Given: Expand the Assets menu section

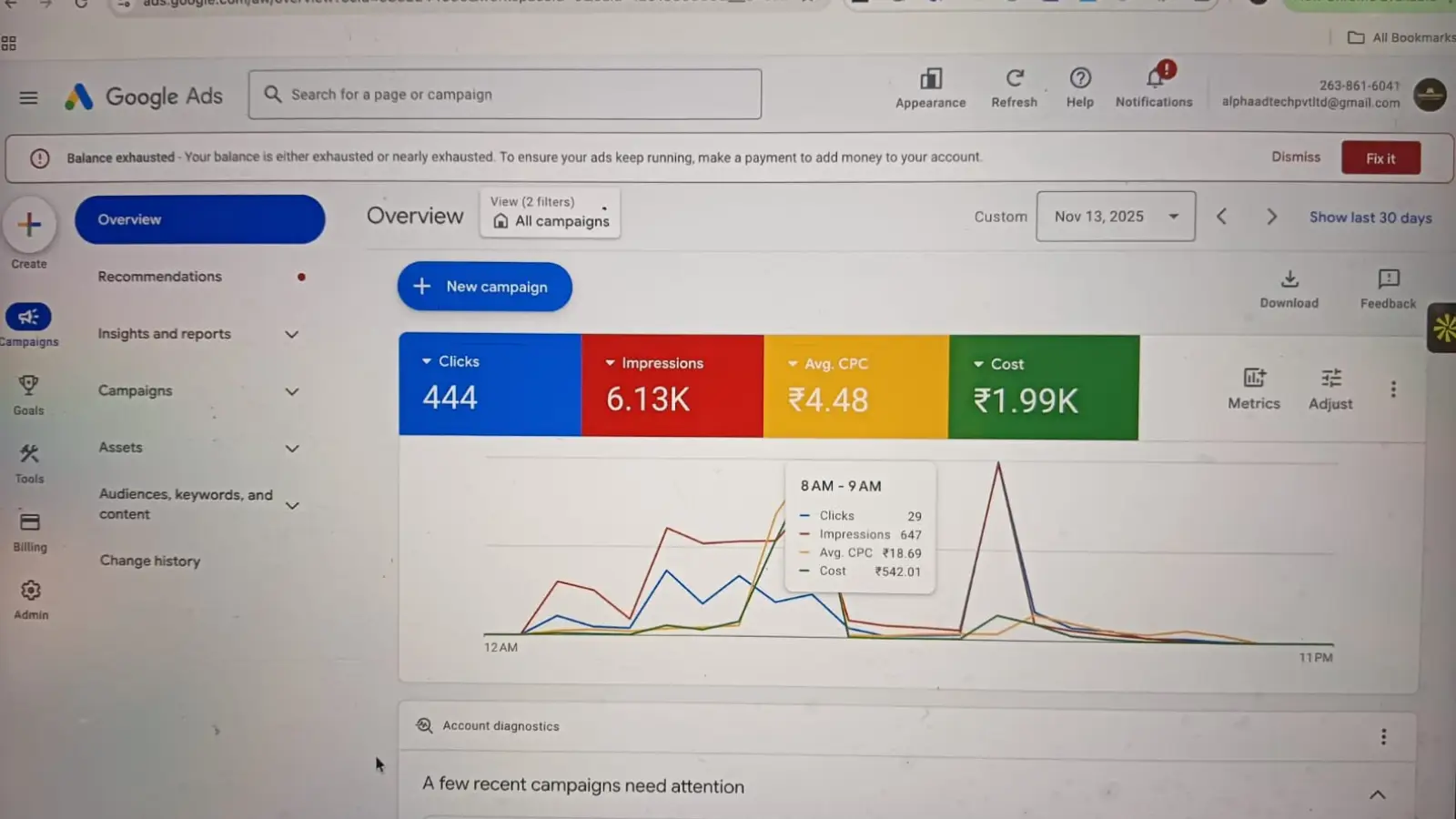Looking at the screenshot, I should [291, 448].
